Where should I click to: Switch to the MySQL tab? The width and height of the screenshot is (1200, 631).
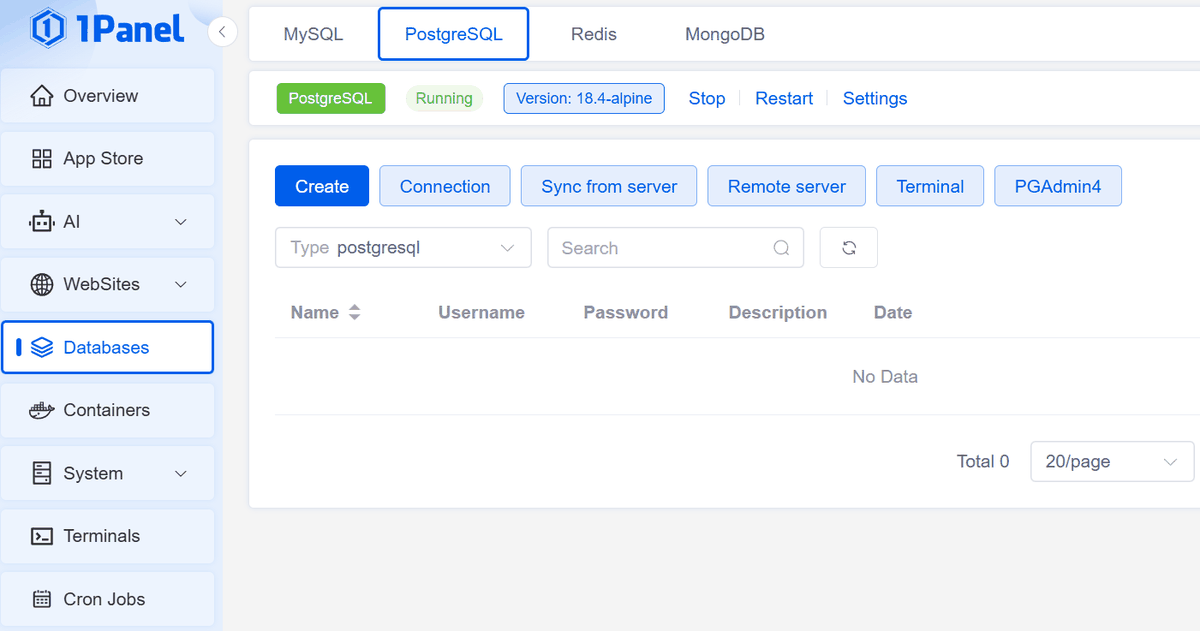point(313,34)
